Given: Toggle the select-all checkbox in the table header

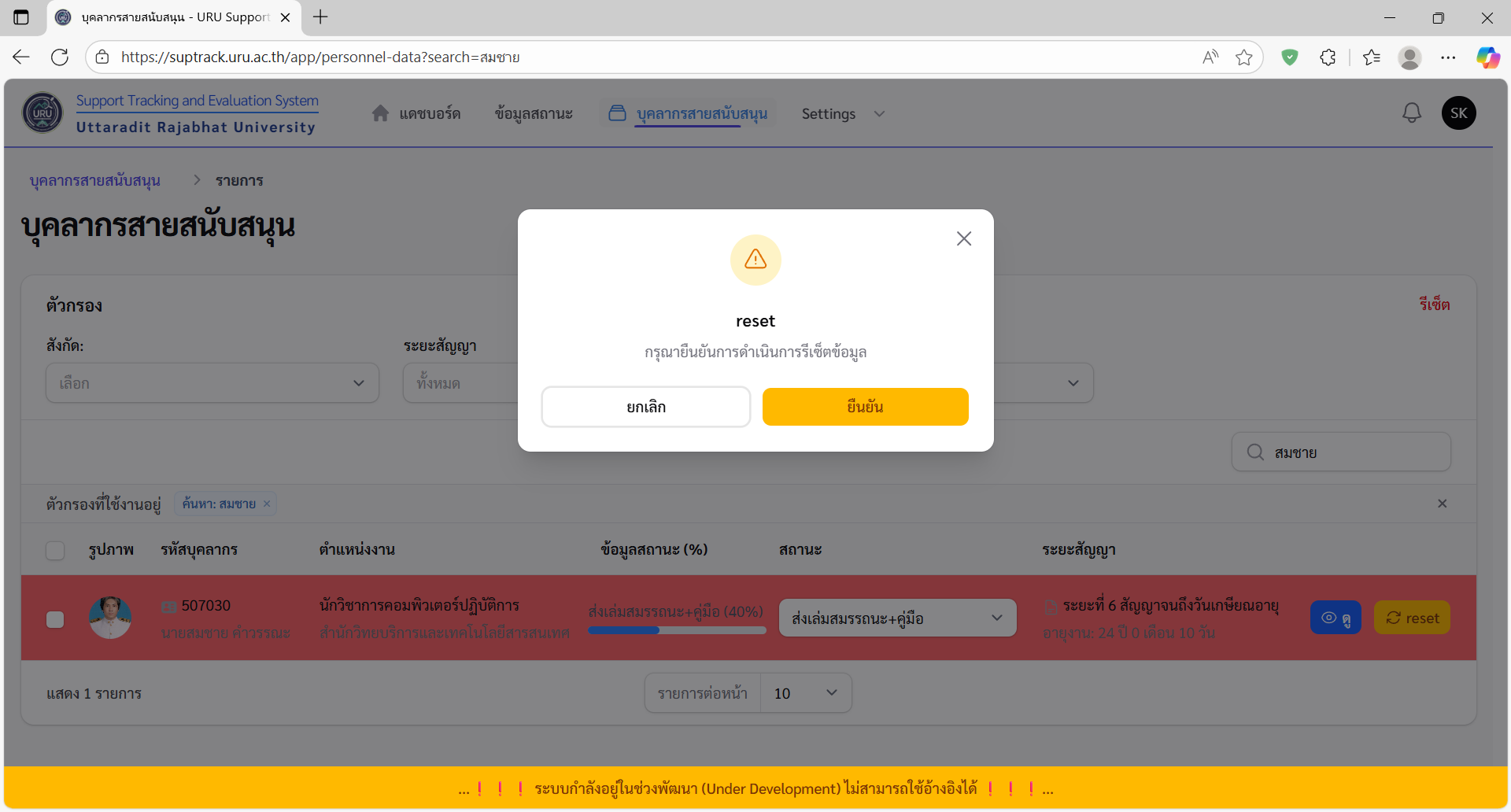Looking at the screenshot, I should [54, 550].
